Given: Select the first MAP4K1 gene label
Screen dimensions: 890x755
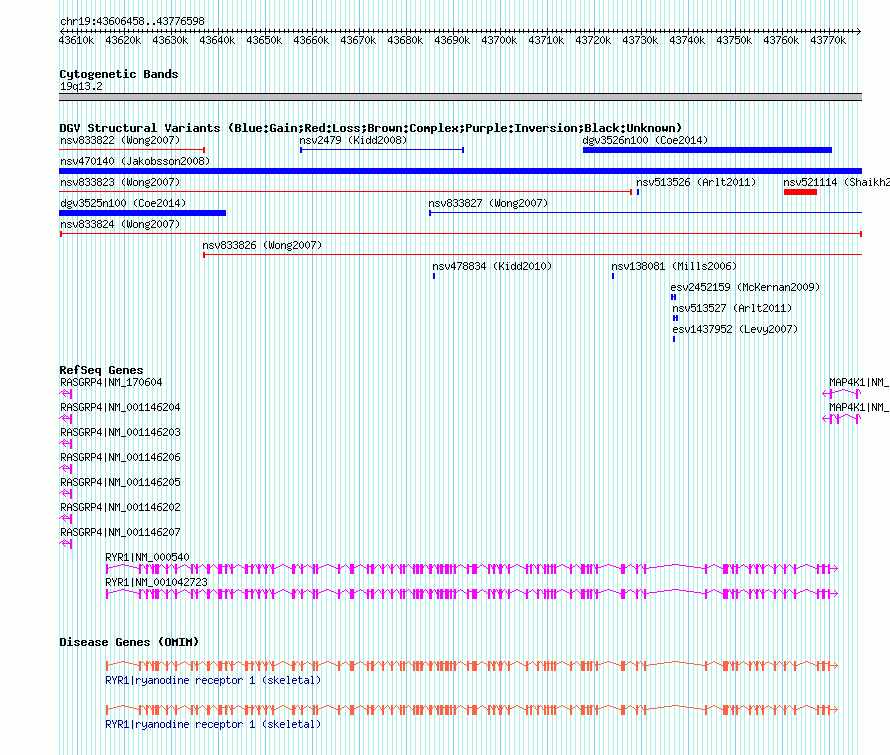Looking at the screenshot, I should [859, 383].
